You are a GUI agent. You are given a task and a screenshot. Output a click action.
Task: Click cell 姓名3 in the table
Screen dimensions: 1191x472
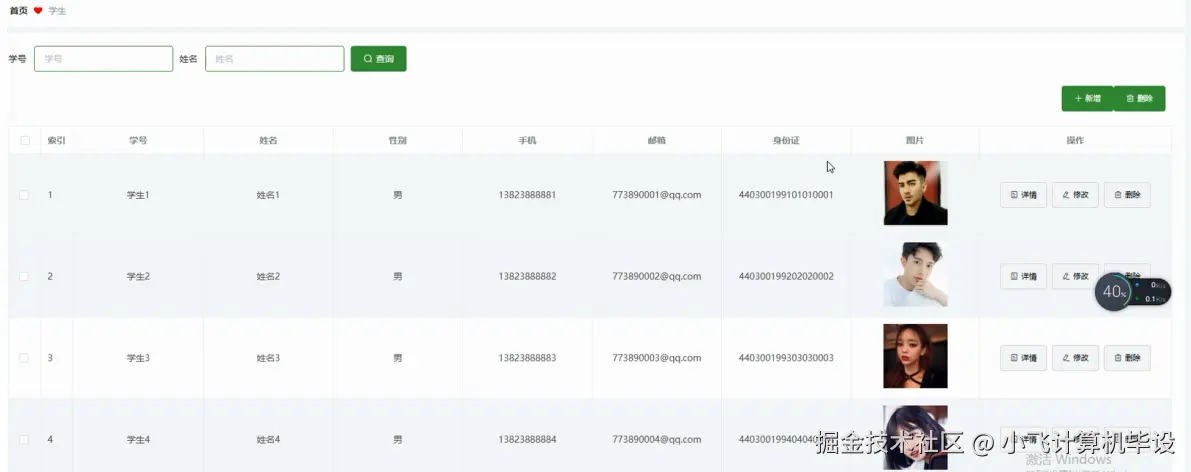[268, 358]
